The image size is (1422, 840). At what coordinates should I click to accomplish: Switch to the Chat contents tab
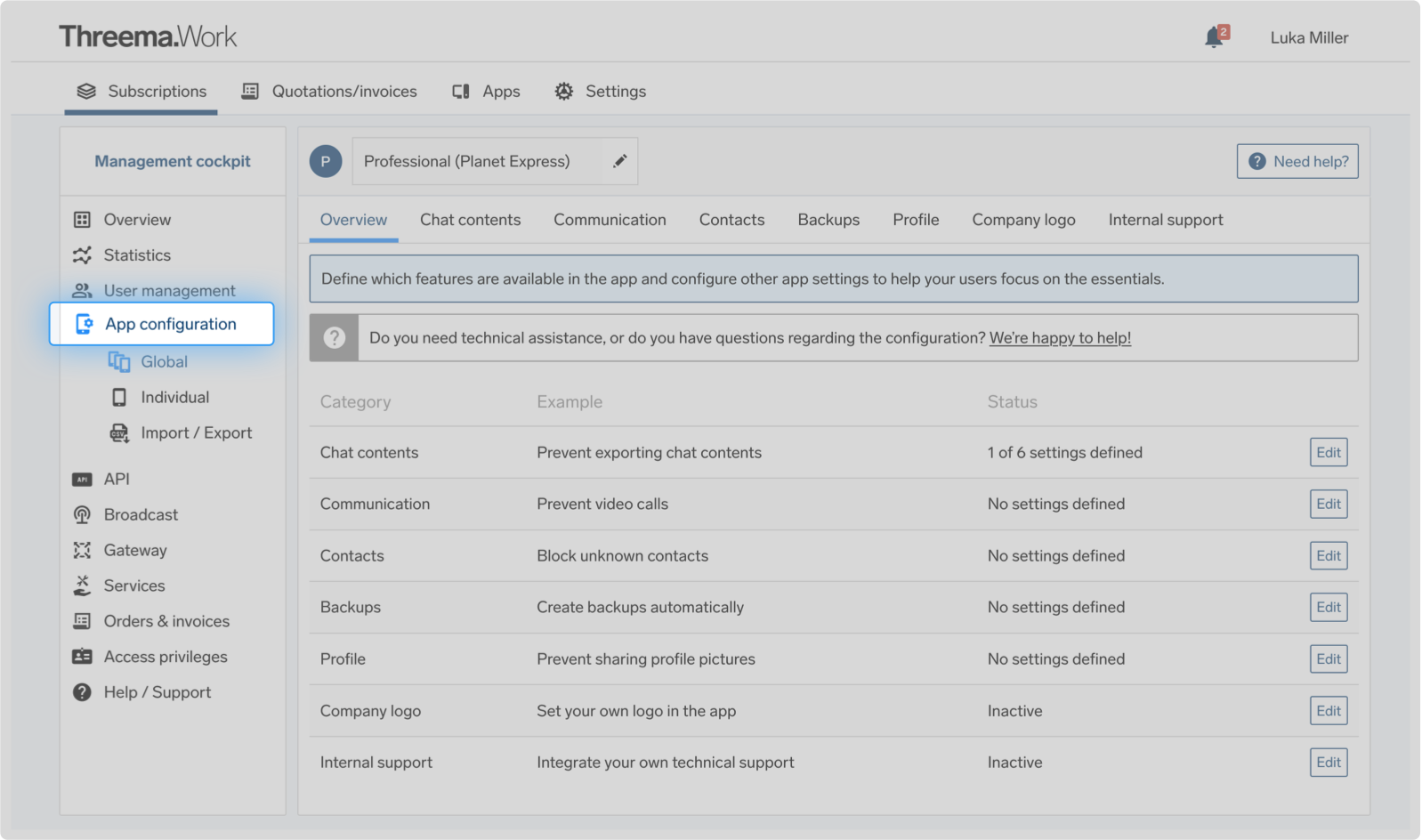[x=470, y=220]
